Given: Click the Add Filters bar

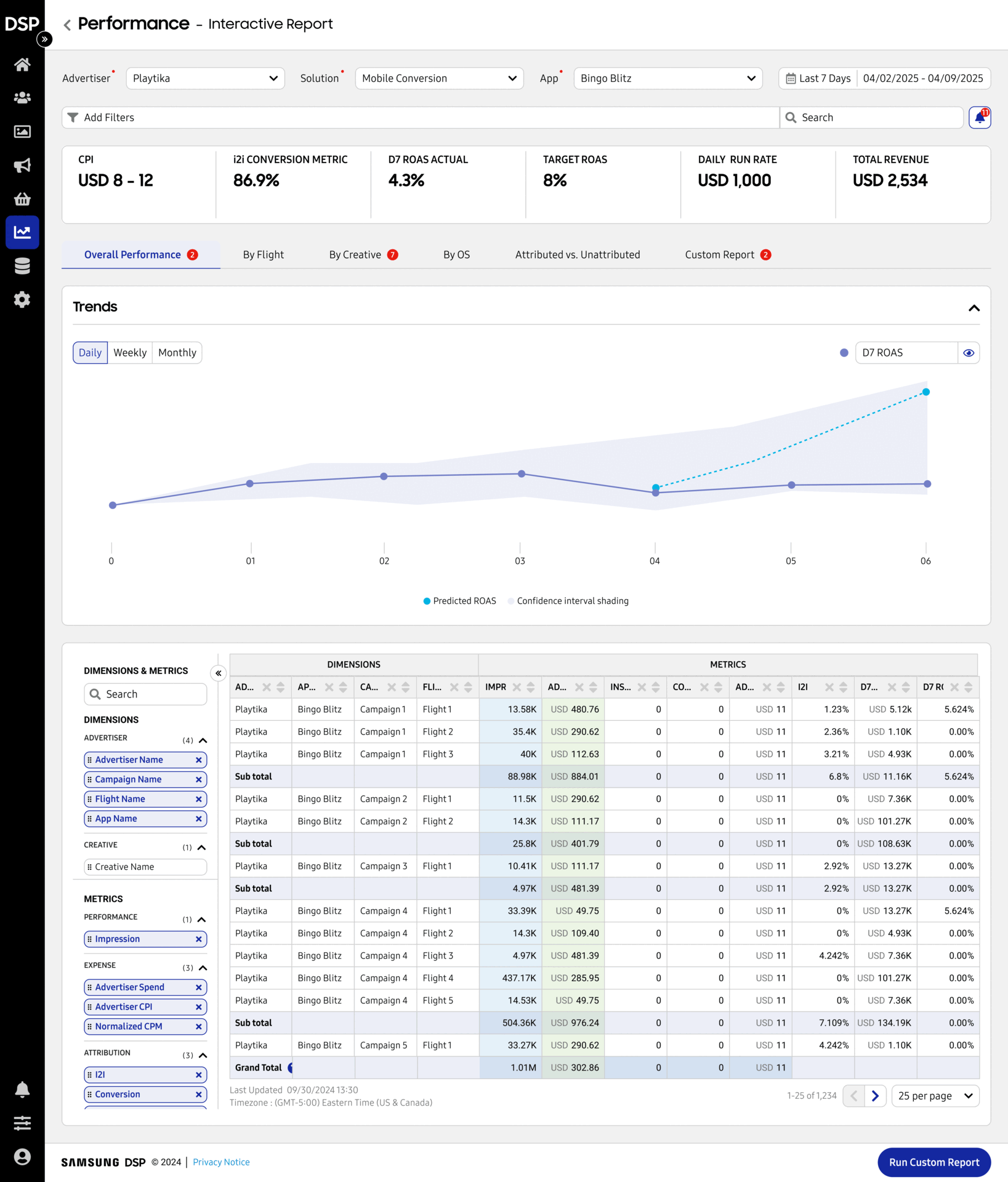Looking at the screenshot, I should (421, 118).
